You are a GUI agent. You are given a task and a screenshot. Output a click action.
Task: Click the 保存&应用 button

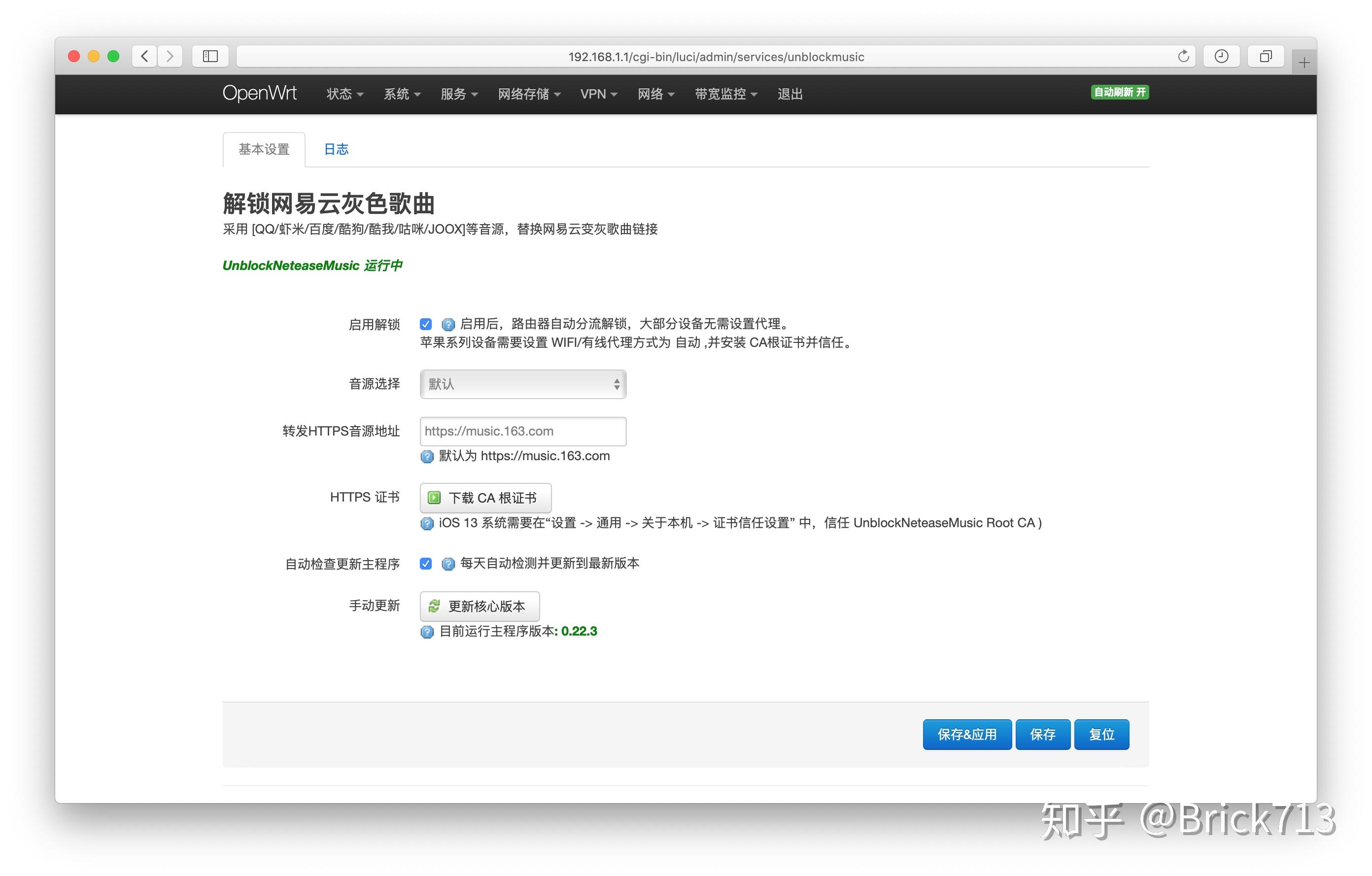pos(966,734)
